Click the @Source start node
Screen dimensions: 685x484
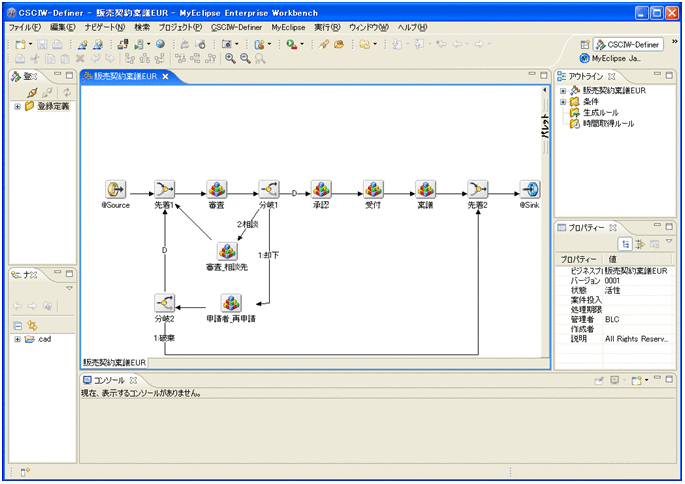click(x=116, y=189)
